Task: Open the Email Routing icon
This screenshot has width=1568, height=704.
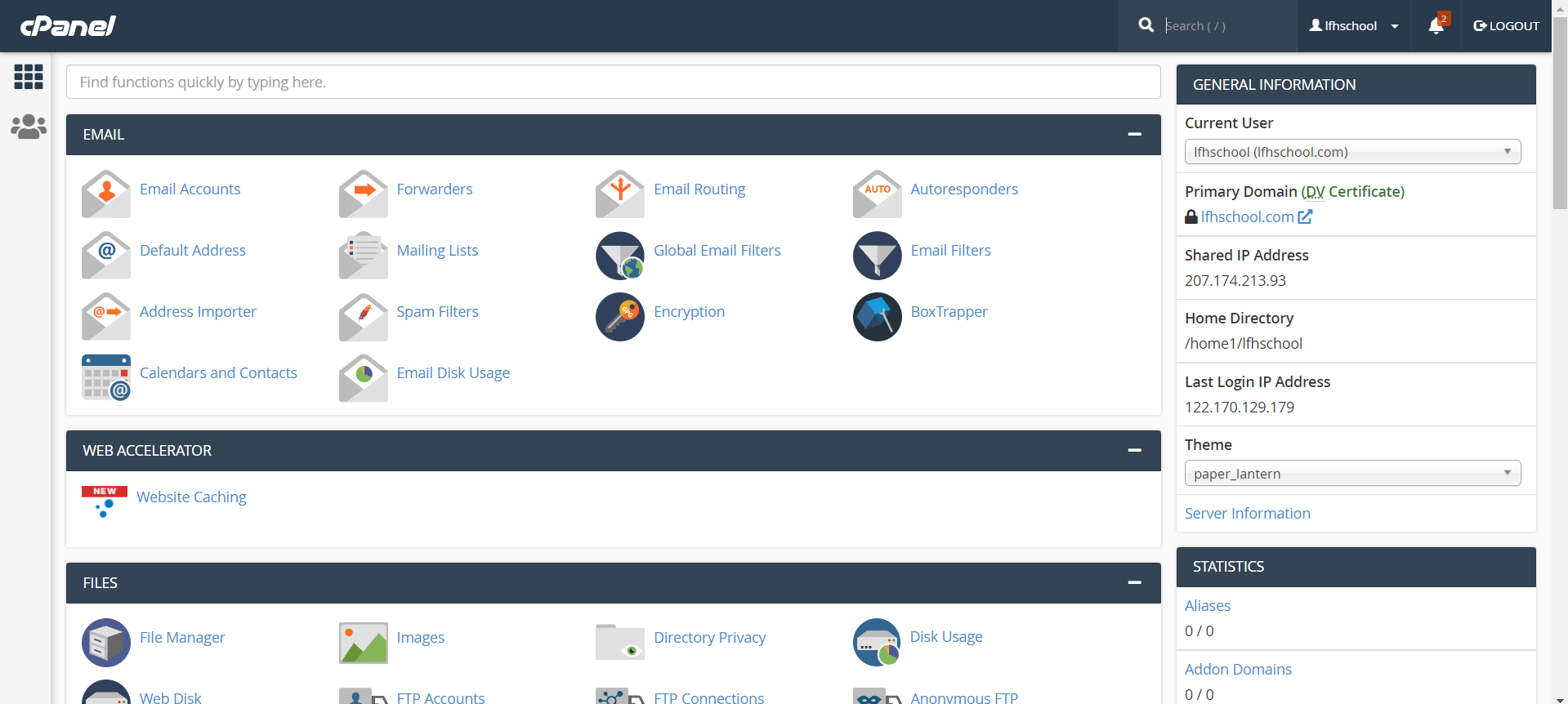Action: 620,194
